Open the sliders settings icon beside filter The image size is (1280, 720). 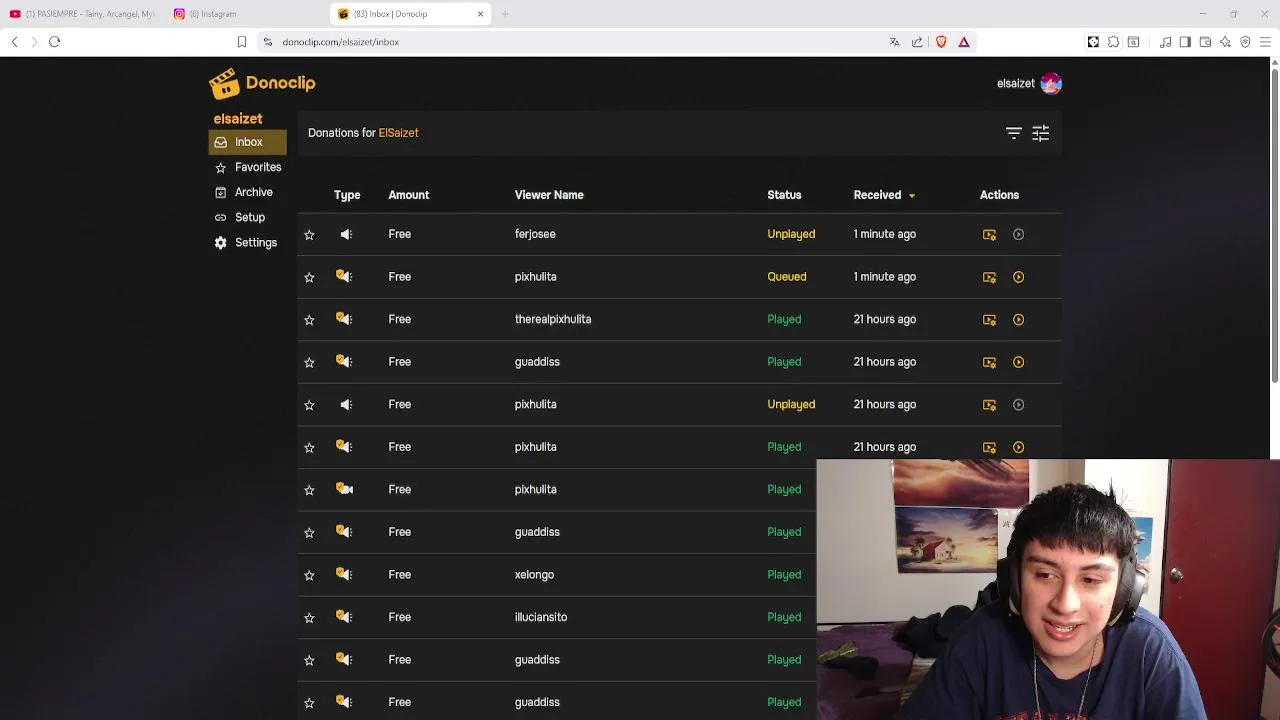click(x=1040, y=133)
